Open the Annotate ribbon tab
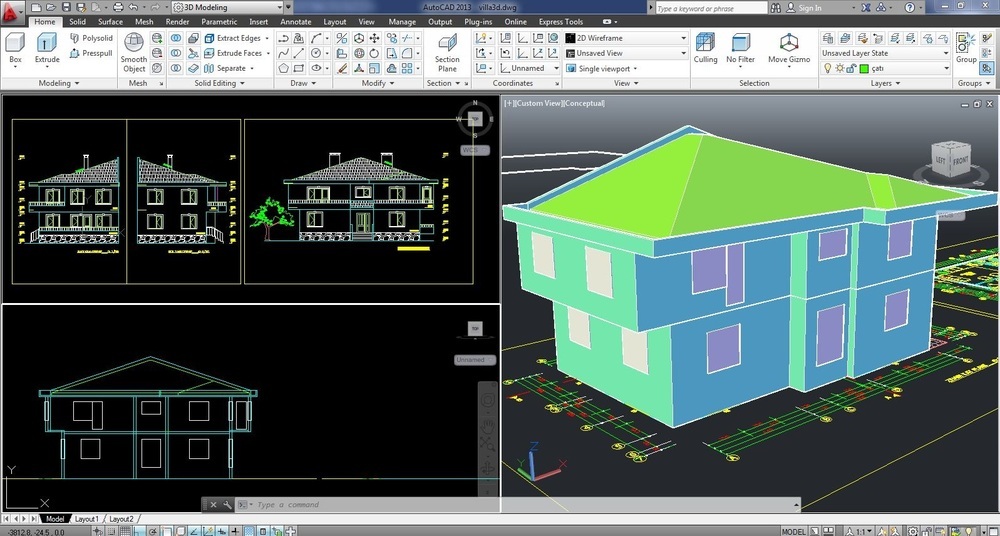 point(296,22)
